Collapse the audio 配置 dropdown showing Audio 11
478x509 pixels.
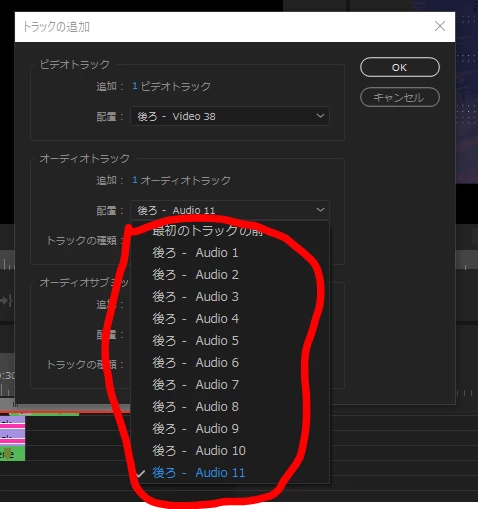[230, 210]
